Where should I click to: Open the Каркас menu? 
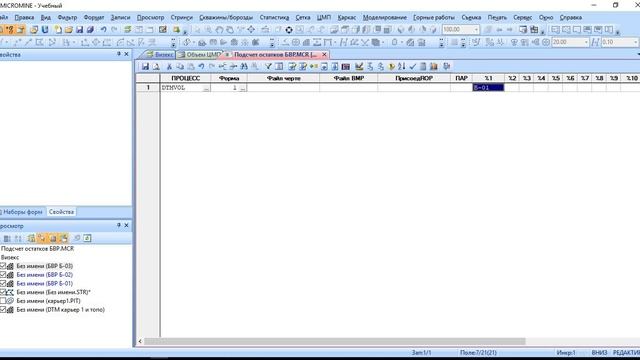coord(347,18)
